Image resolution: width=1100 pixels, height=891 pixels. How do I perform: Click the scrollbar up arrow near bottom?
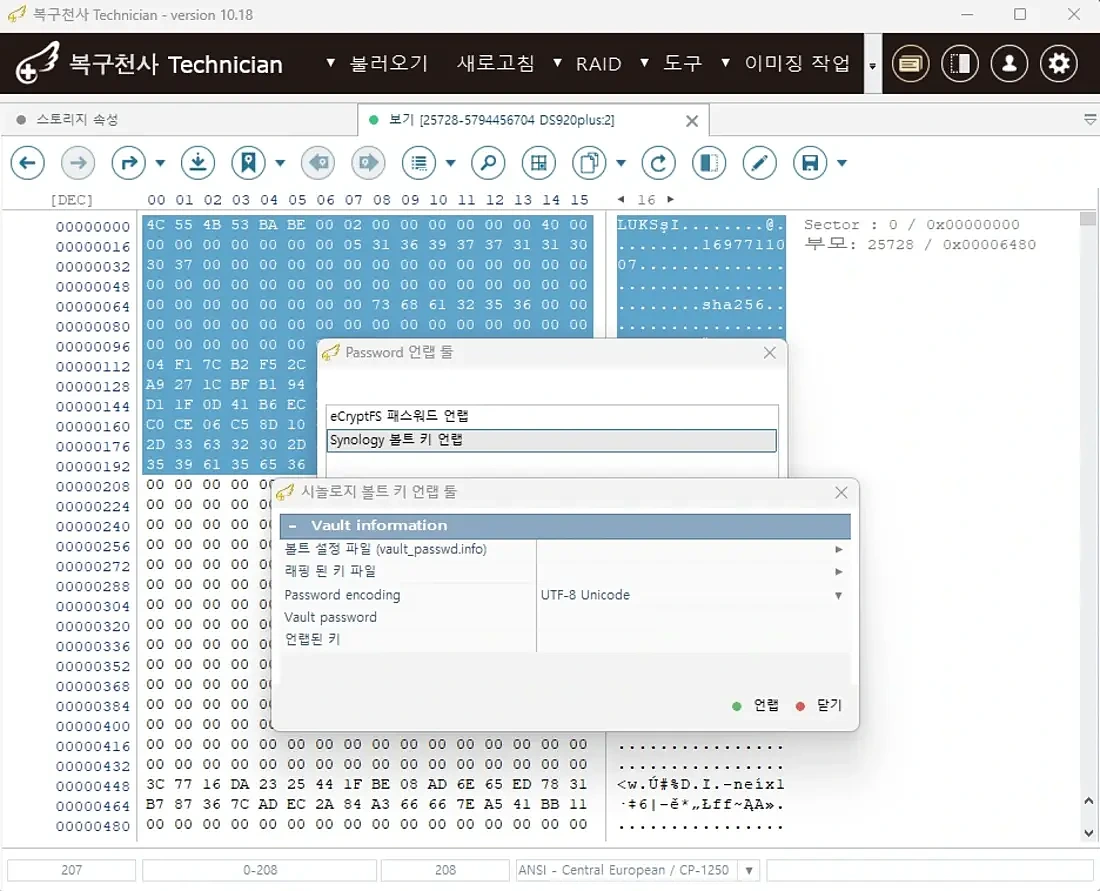tap(1088, 800)
